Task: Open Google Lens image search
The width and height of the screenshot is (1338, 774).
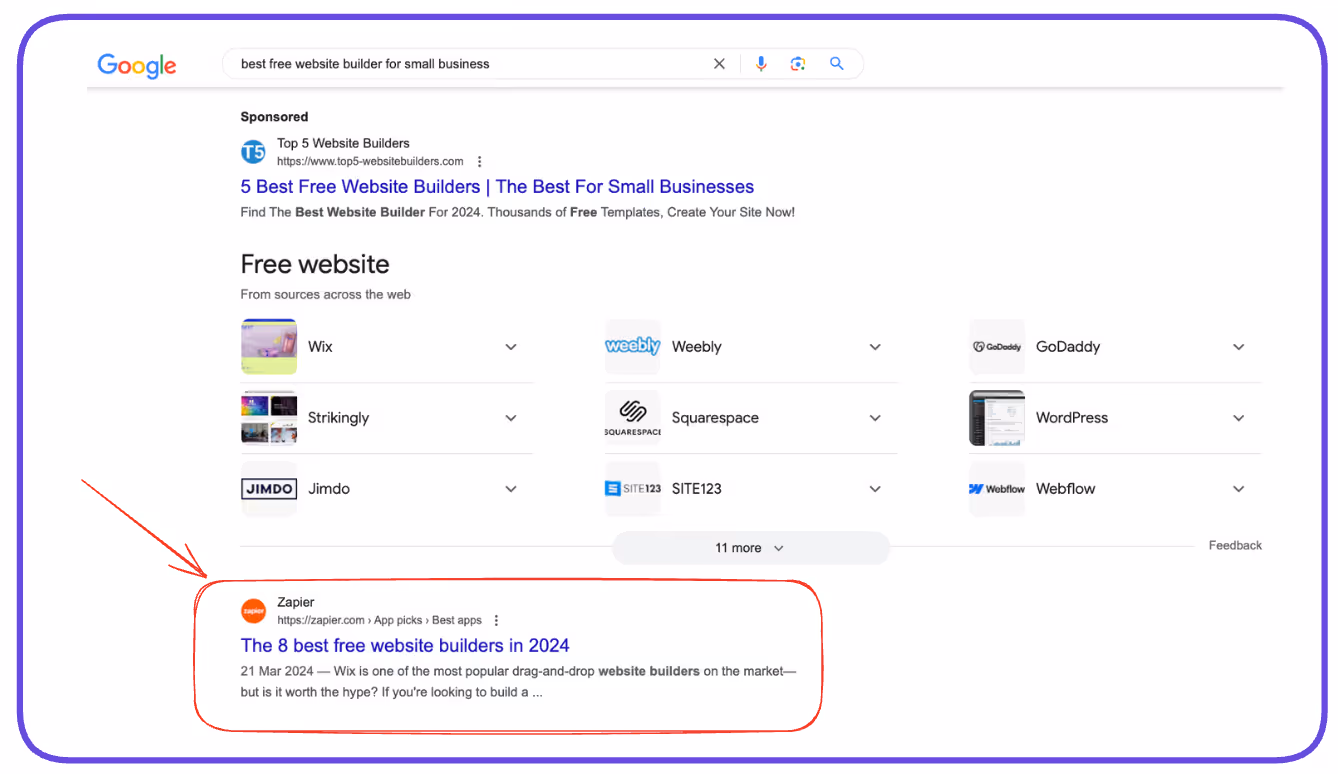Action: click(797, 64)
